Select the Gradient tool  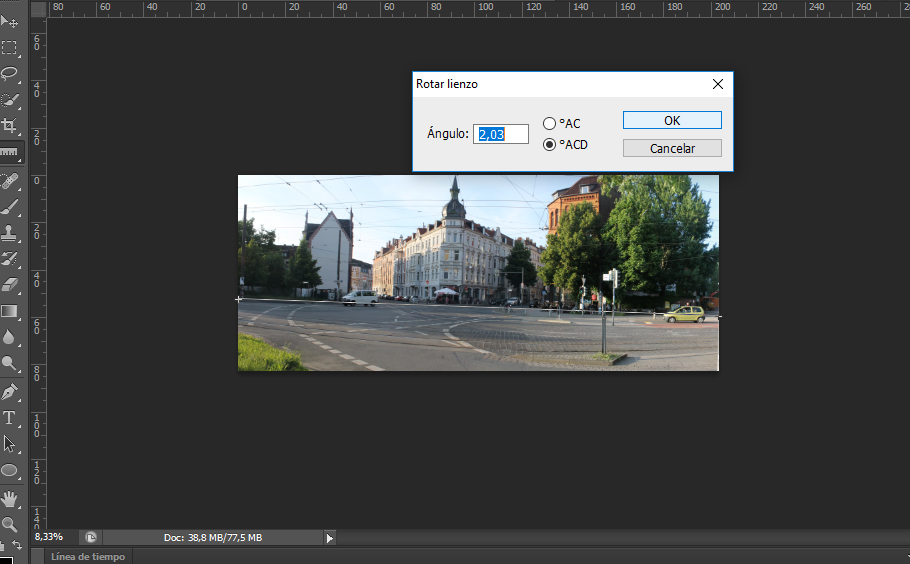click(10, 312)
